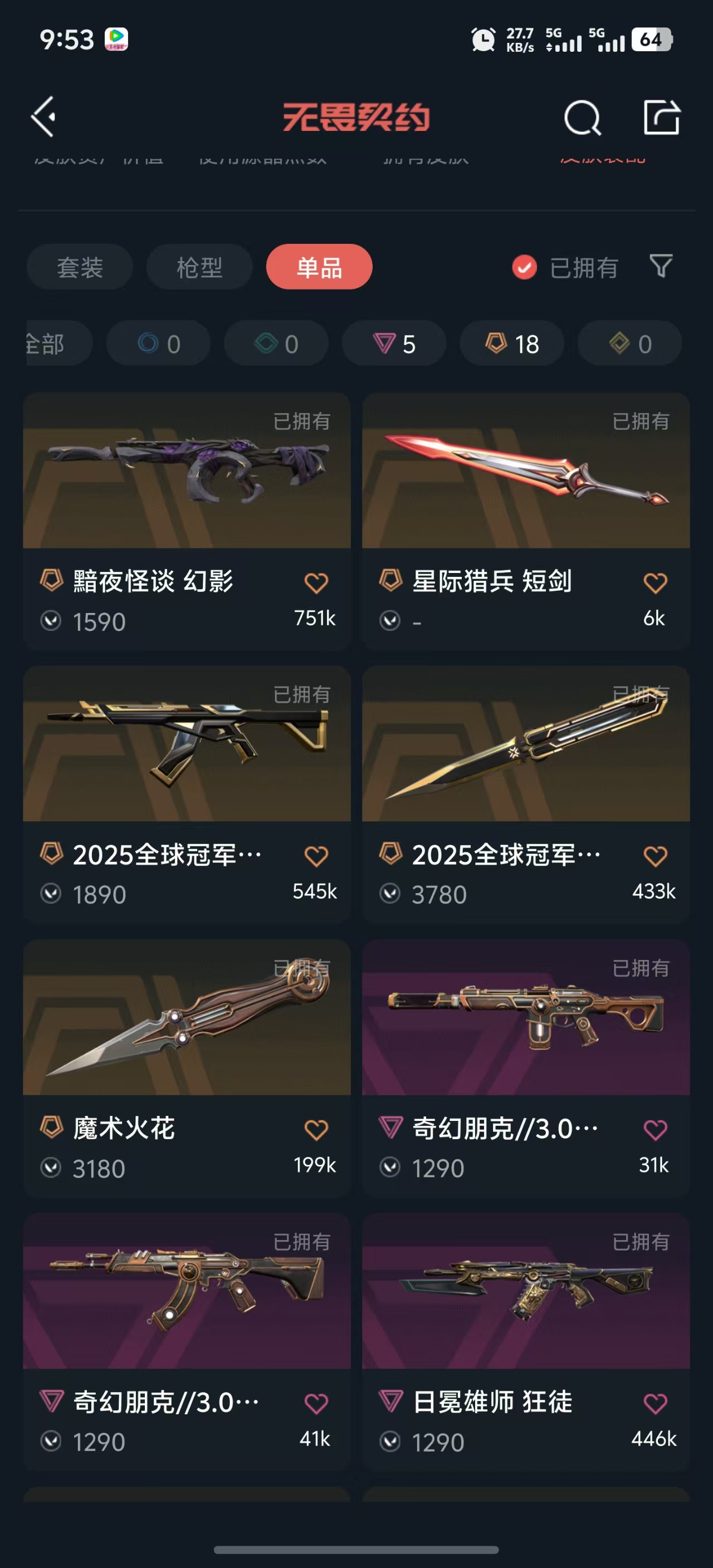Select the 单品 tab

319,267
